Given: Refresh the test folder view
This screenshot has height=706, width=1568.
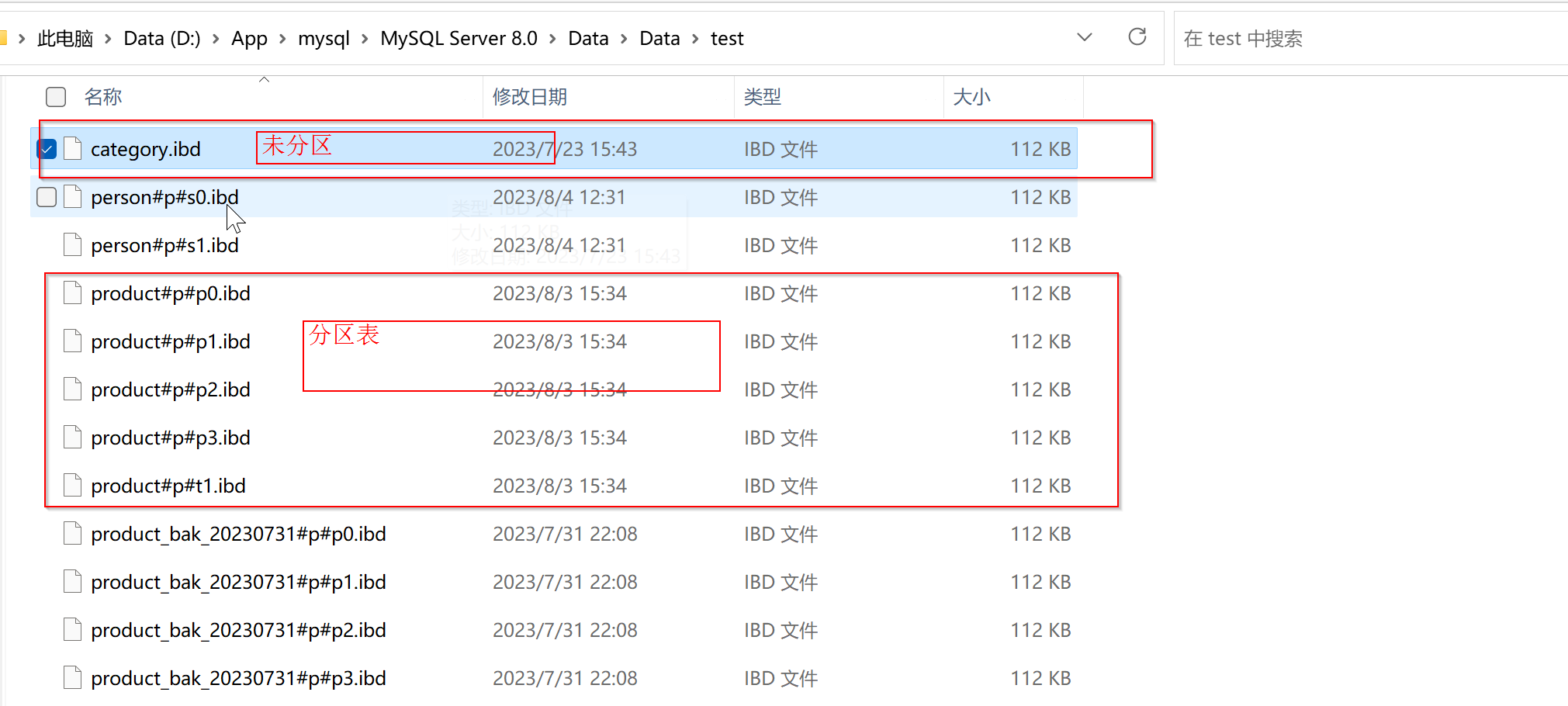Looking at the screenshot, I should [1137, 36].
